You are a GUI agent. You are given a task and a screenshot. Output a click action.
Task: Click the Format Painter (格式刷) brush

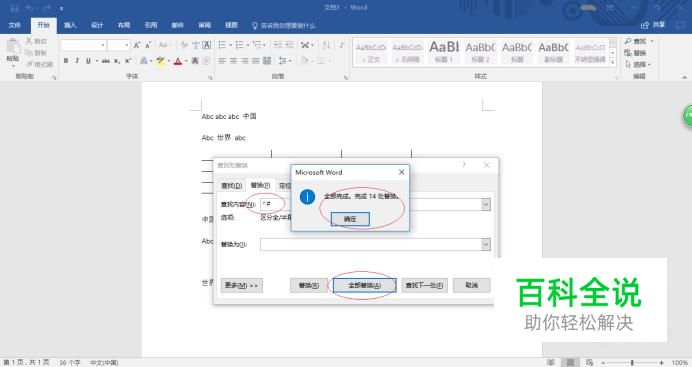(x=29, y=64)
